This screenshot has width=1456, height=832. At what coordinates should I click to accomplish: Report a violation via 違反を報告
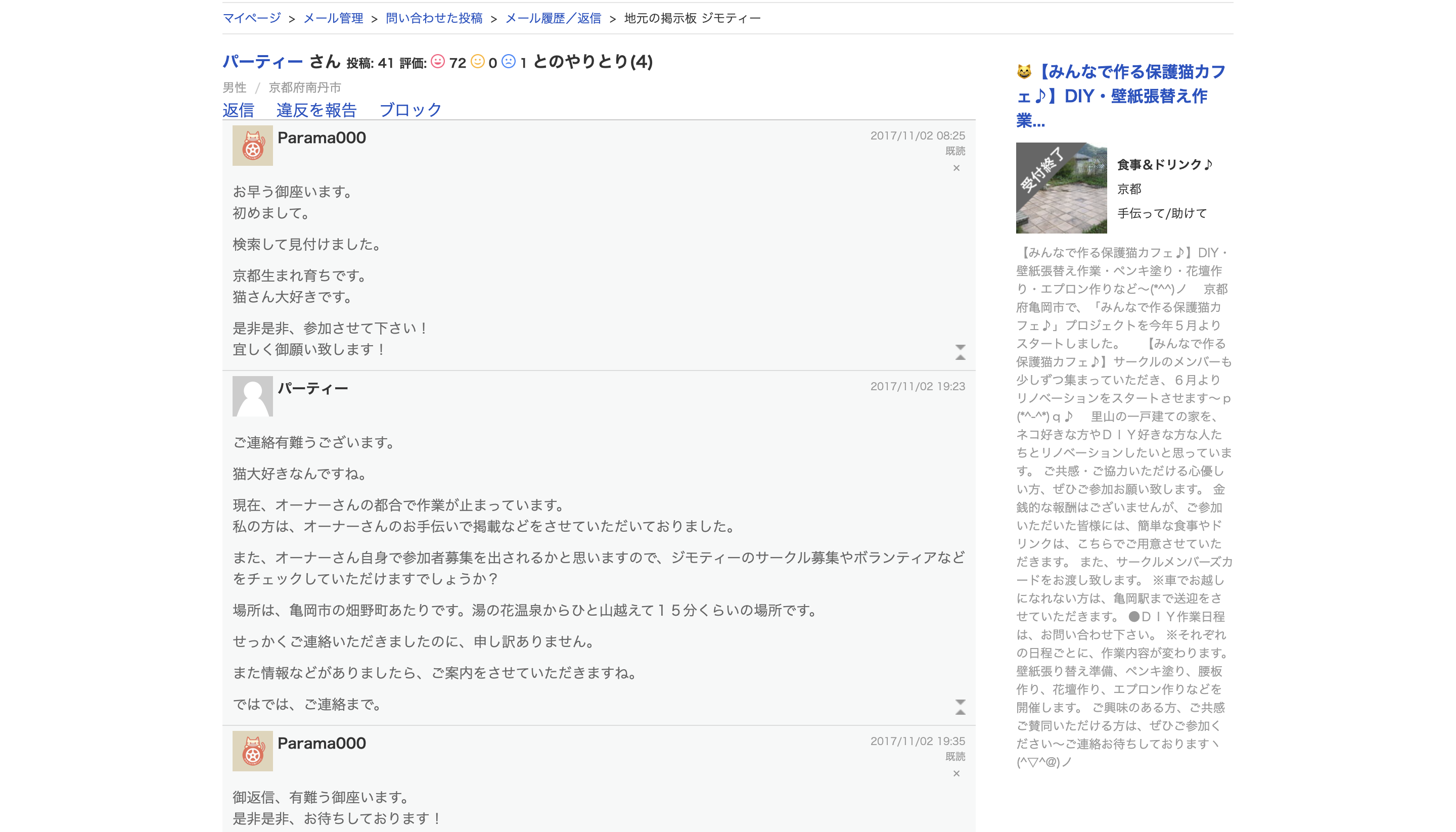[x=317, y=110]
